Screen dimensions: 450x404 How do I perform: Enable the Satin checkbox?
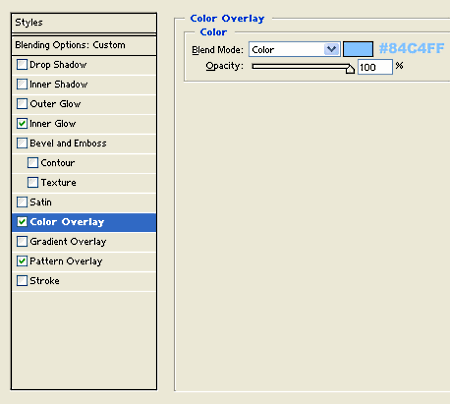tap(22, 202)
